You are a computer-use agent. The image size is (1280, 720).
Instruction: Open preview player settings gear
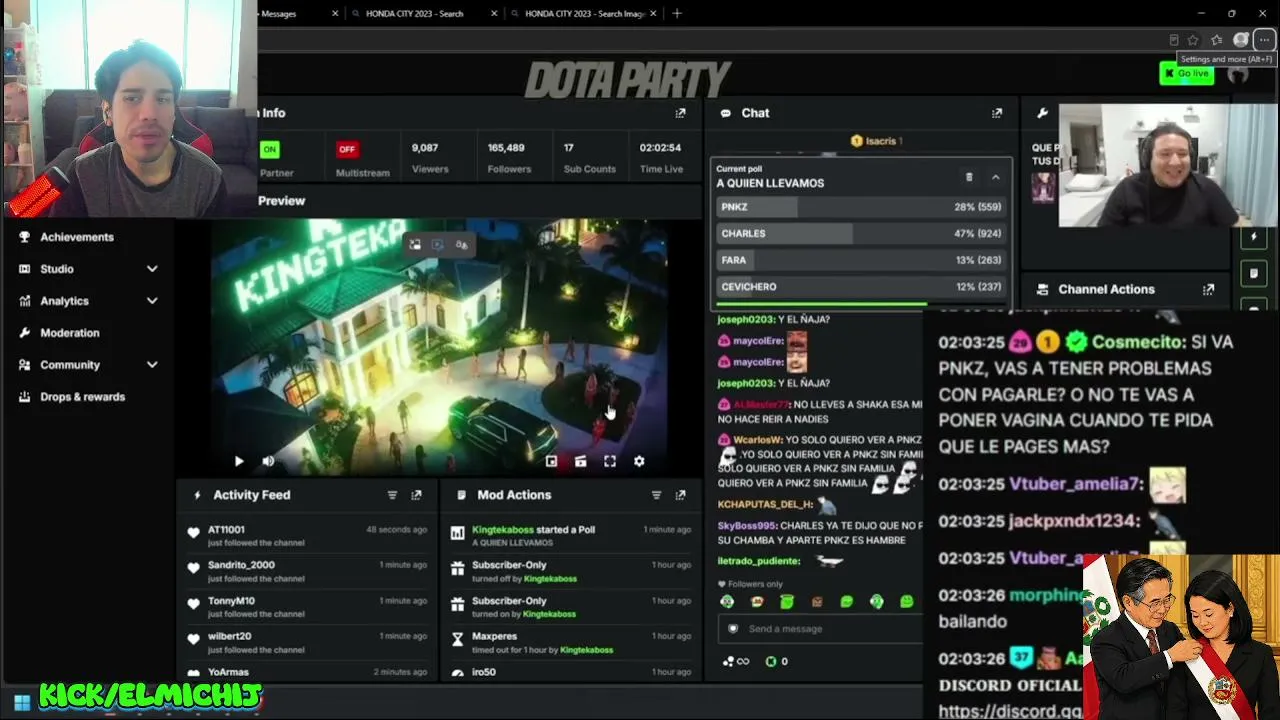click(x=639, y=461)
